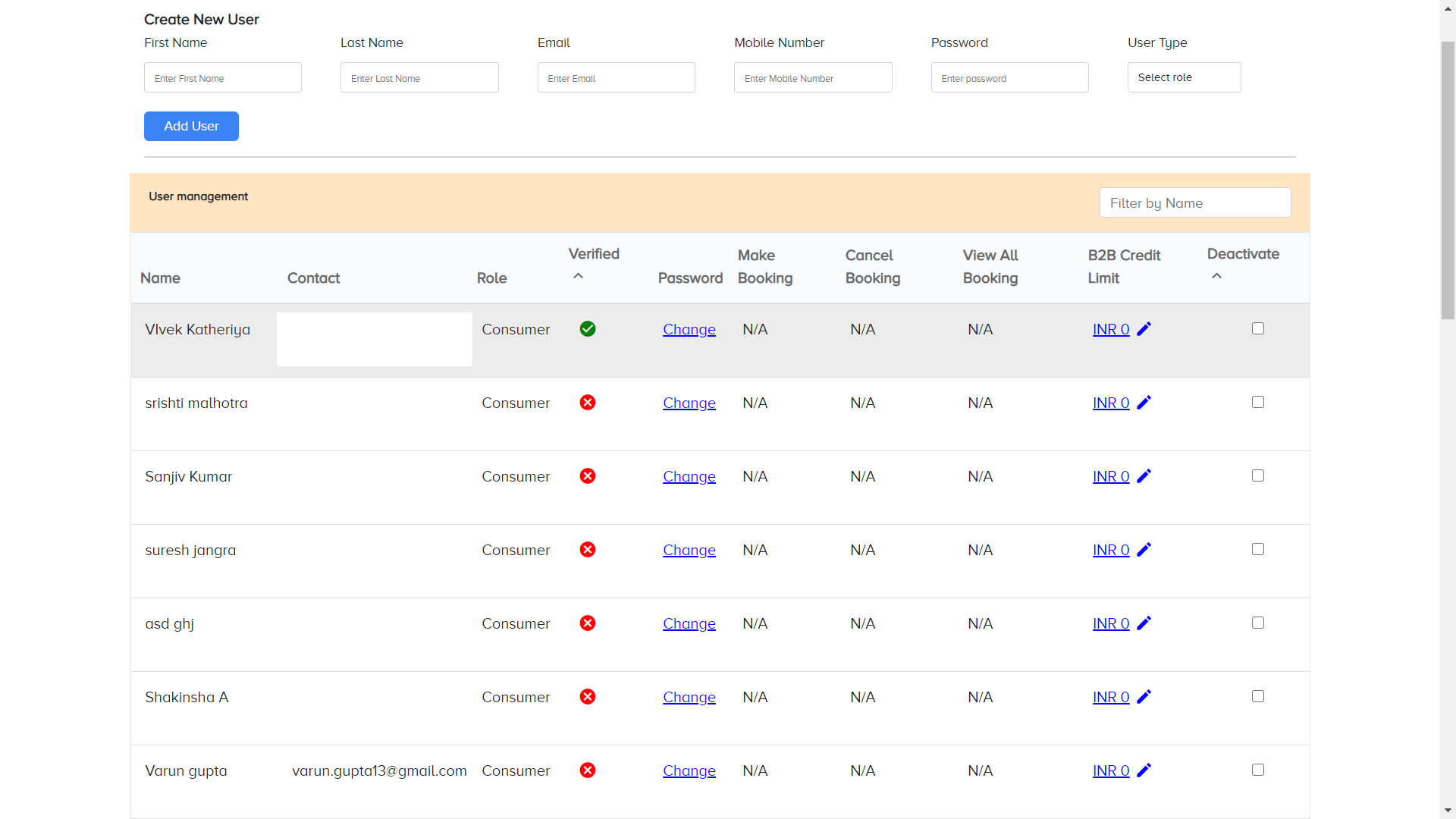Click the Name column header
This screenshot has width=1456, height=819.
160,278
